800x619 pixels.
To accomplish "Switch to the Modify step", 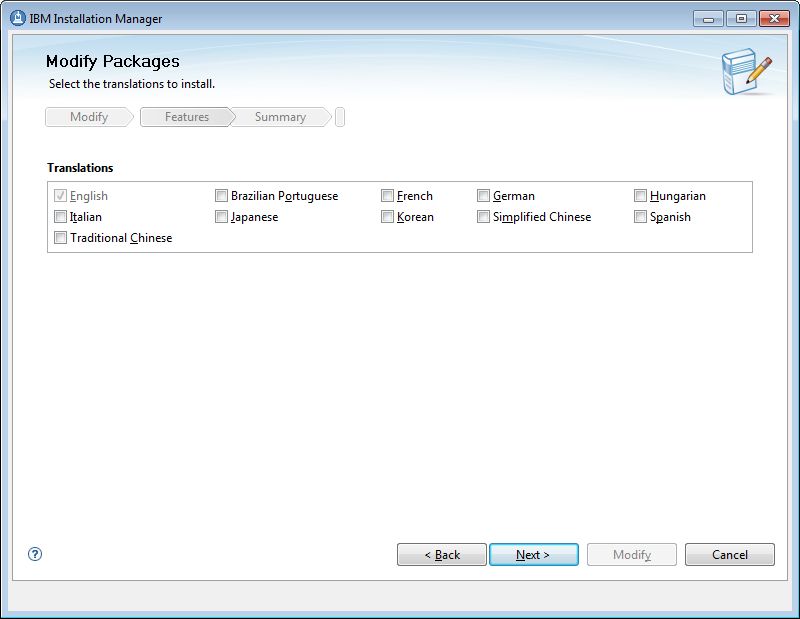I will point(88,116).
